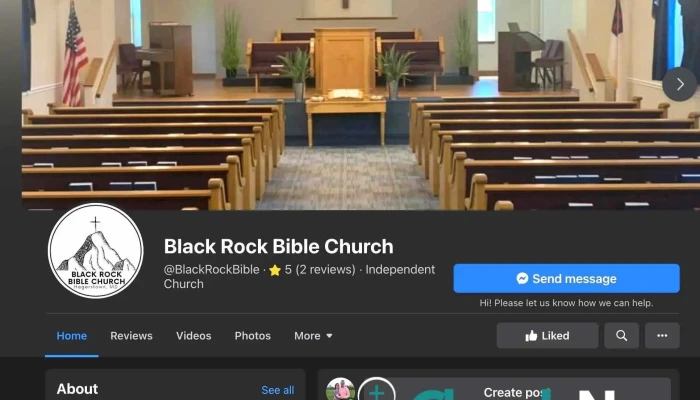View the Photos tab
This screenshot has width=700, height=400.
[x=253, y=336]
